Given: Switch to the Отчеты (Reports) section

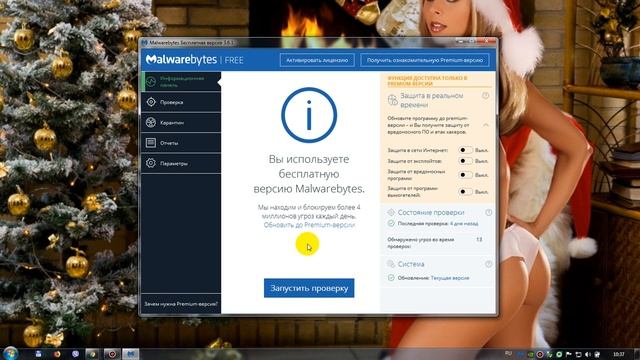Looking at the screenshot, I should tap(181, 143).
